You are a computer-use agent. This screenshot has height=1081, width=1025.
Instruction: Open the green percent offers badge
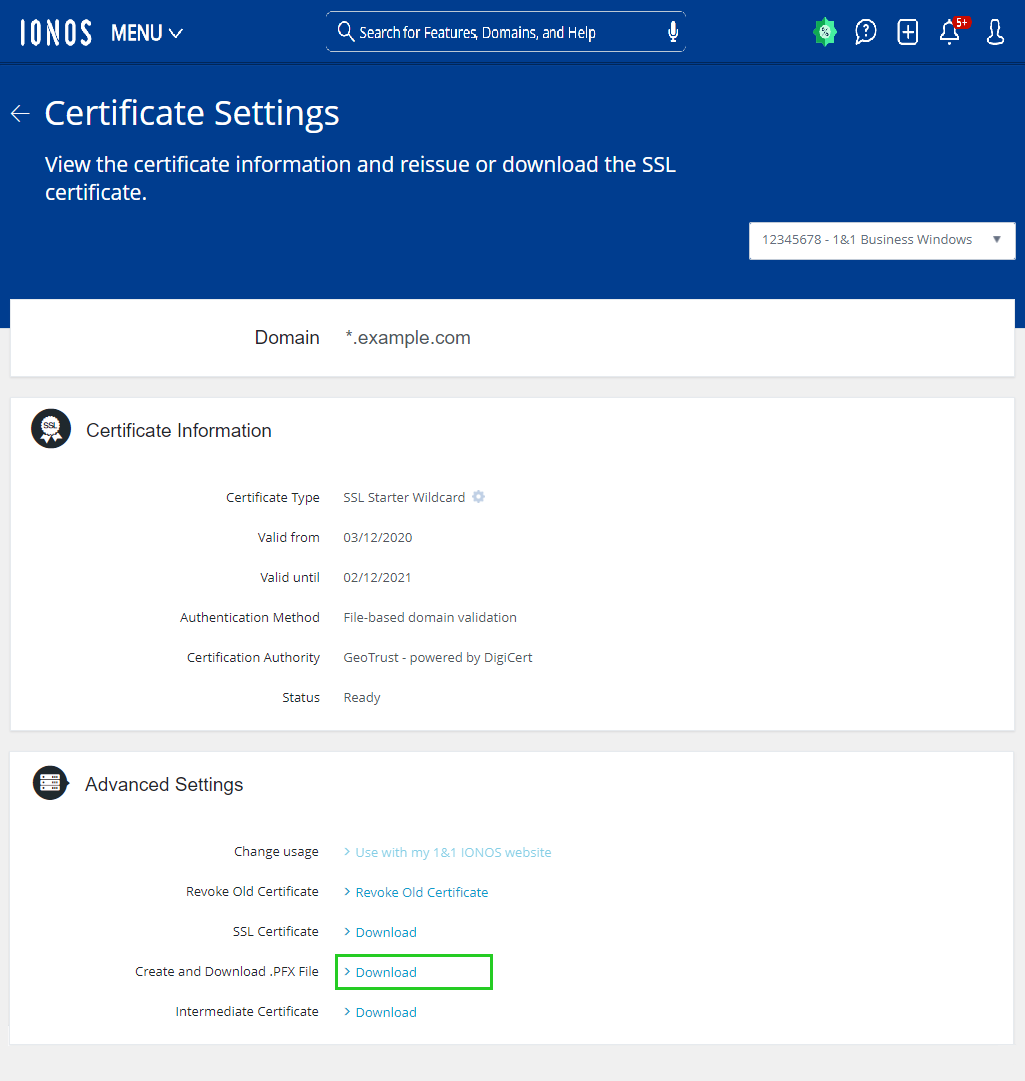tap(825, 32)
